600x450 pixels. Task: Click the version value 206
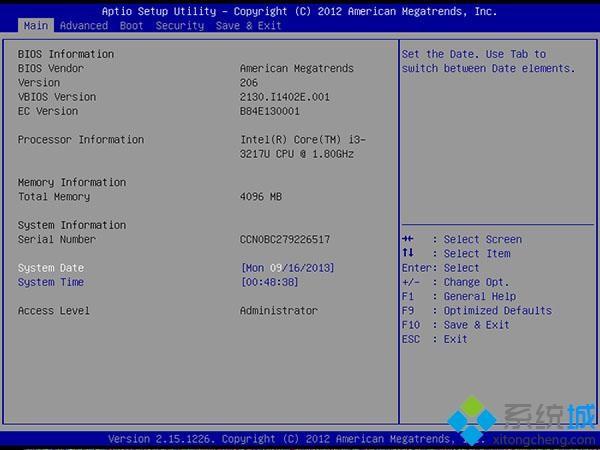coord(249,83)
